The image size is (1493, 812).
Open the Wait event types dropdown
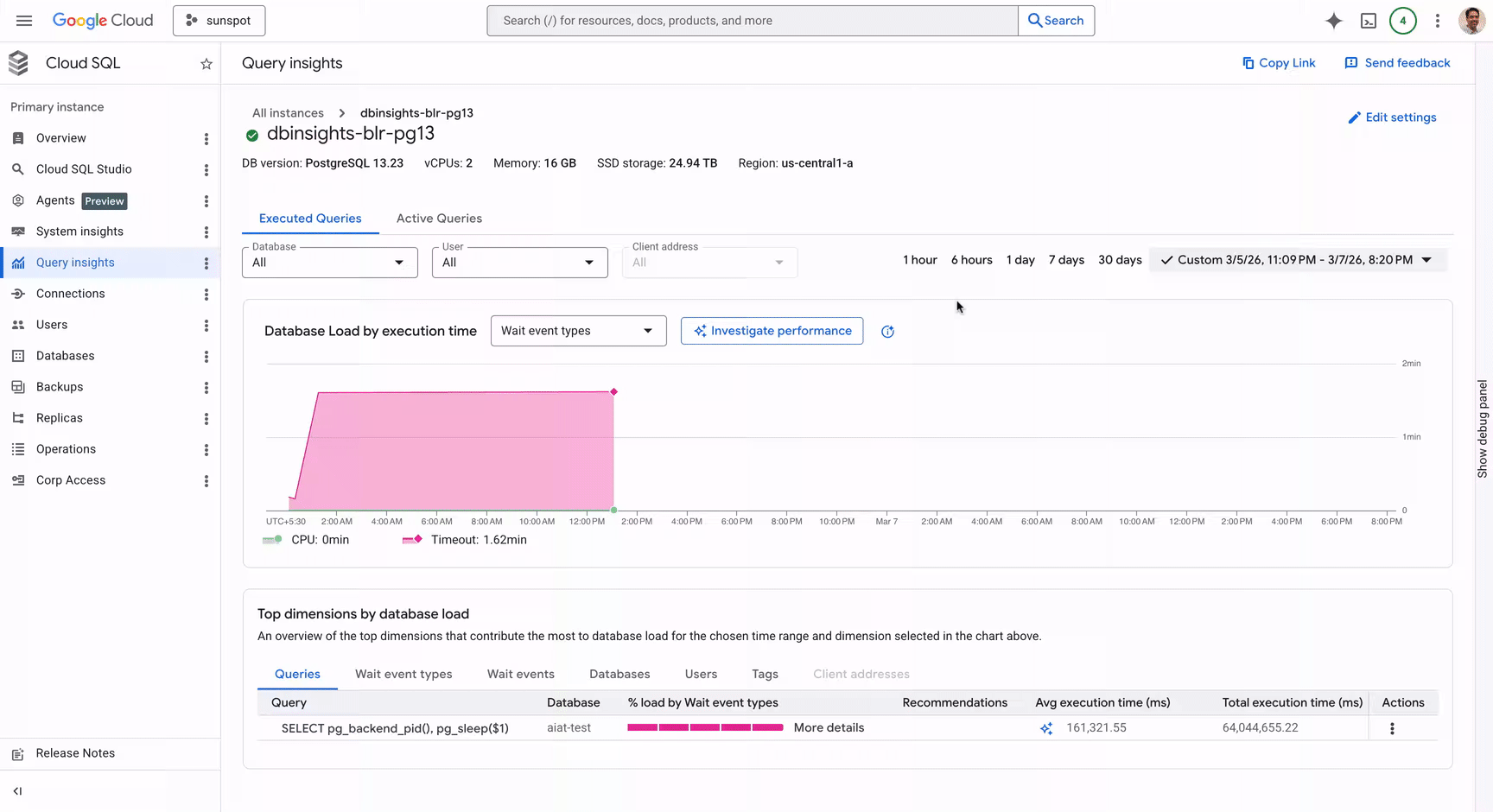coord(579,331)
